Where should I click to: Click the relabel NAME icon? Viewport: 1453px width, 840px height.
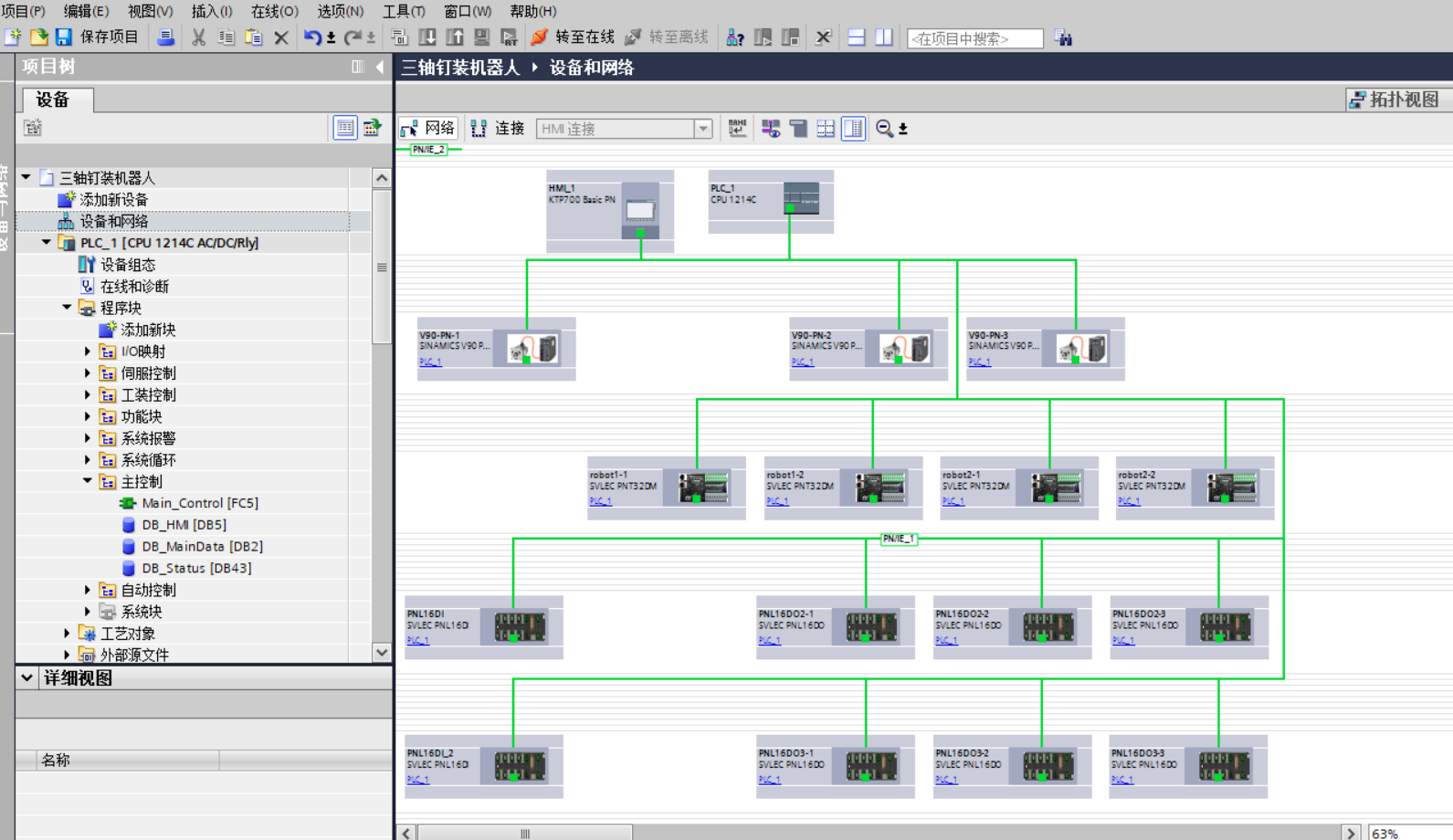coord(737,129)
